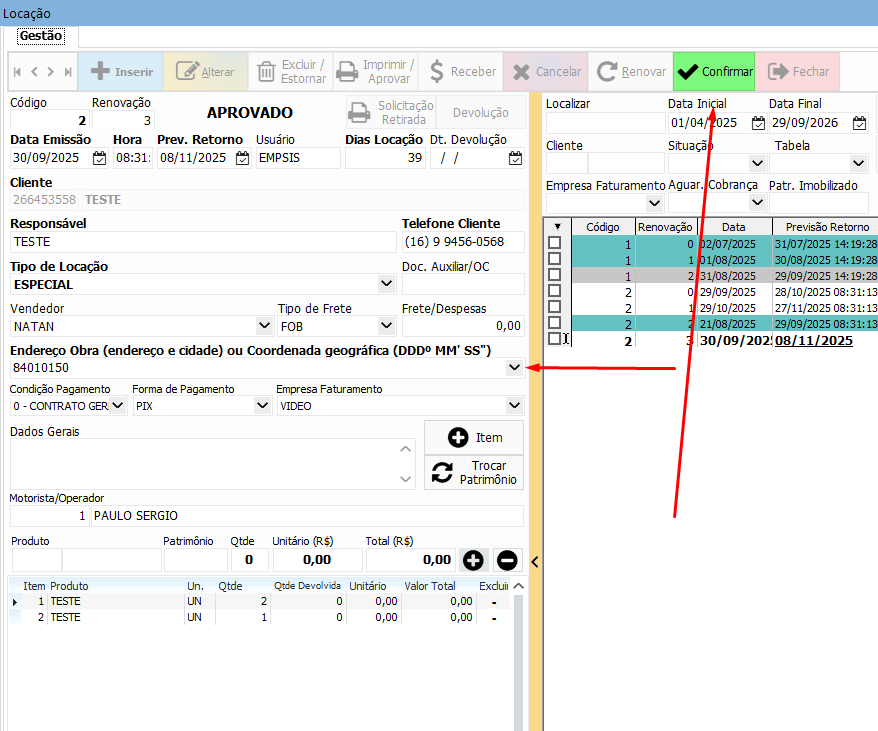The width and height of the screenshot is (878, 731).
Task: Expand the Endereço Obra address dropdown
Action: tap(514, 368)
